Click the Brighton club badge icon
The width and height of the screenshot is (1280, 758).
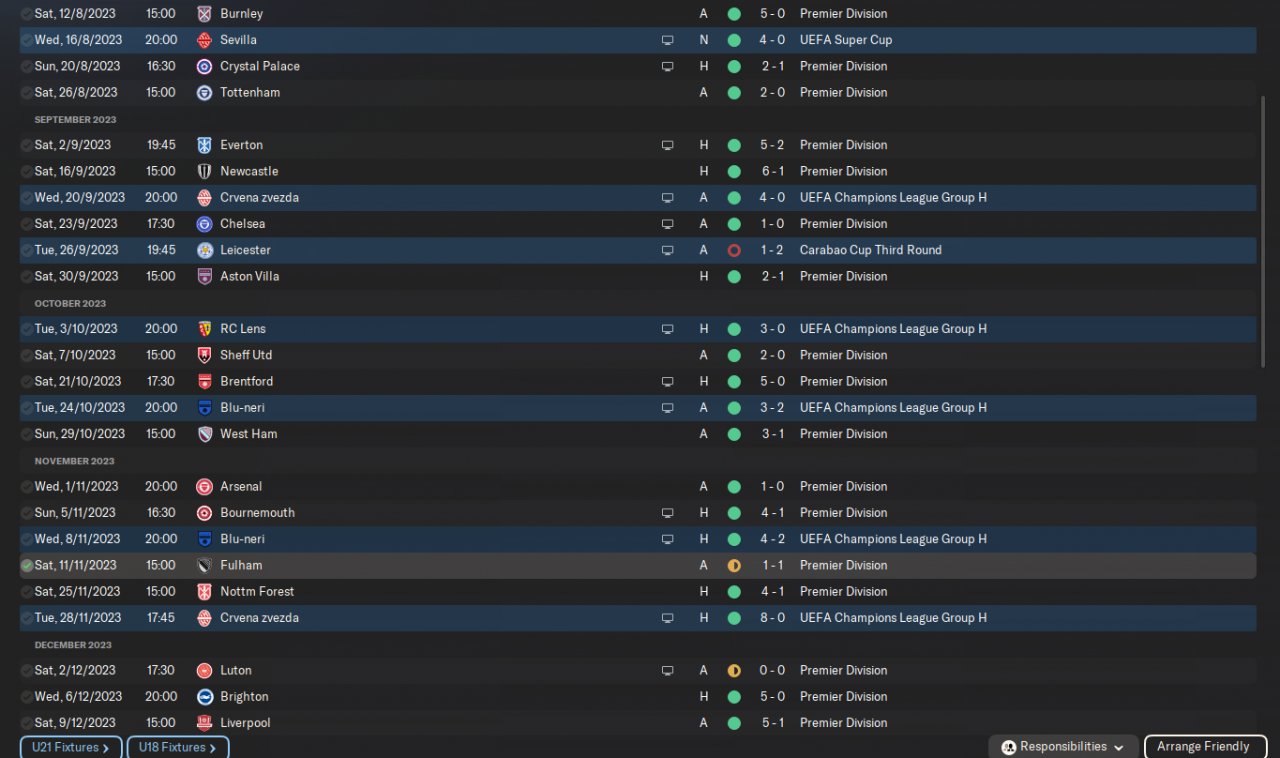pos(204,697)
